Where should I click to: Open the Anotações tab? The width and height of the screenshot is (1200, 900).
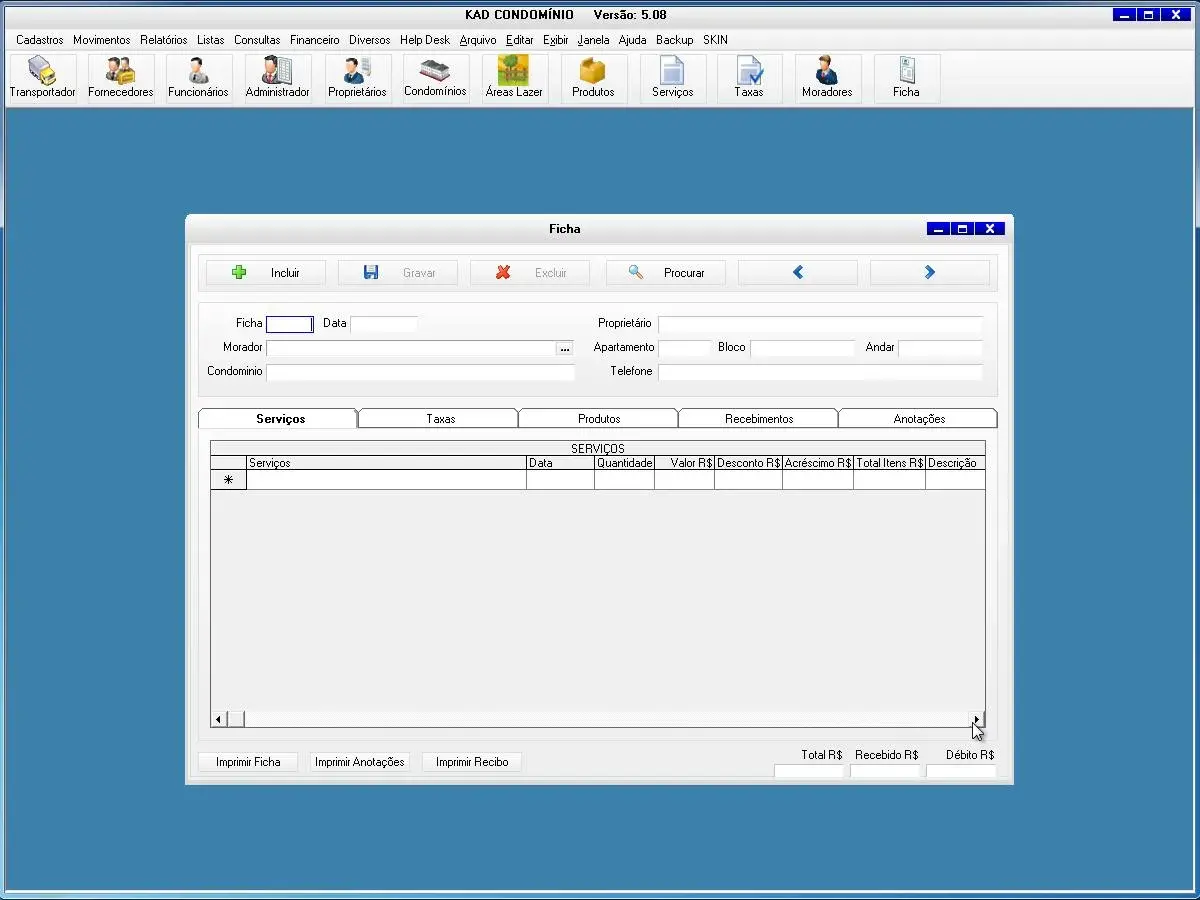point(919,419)
